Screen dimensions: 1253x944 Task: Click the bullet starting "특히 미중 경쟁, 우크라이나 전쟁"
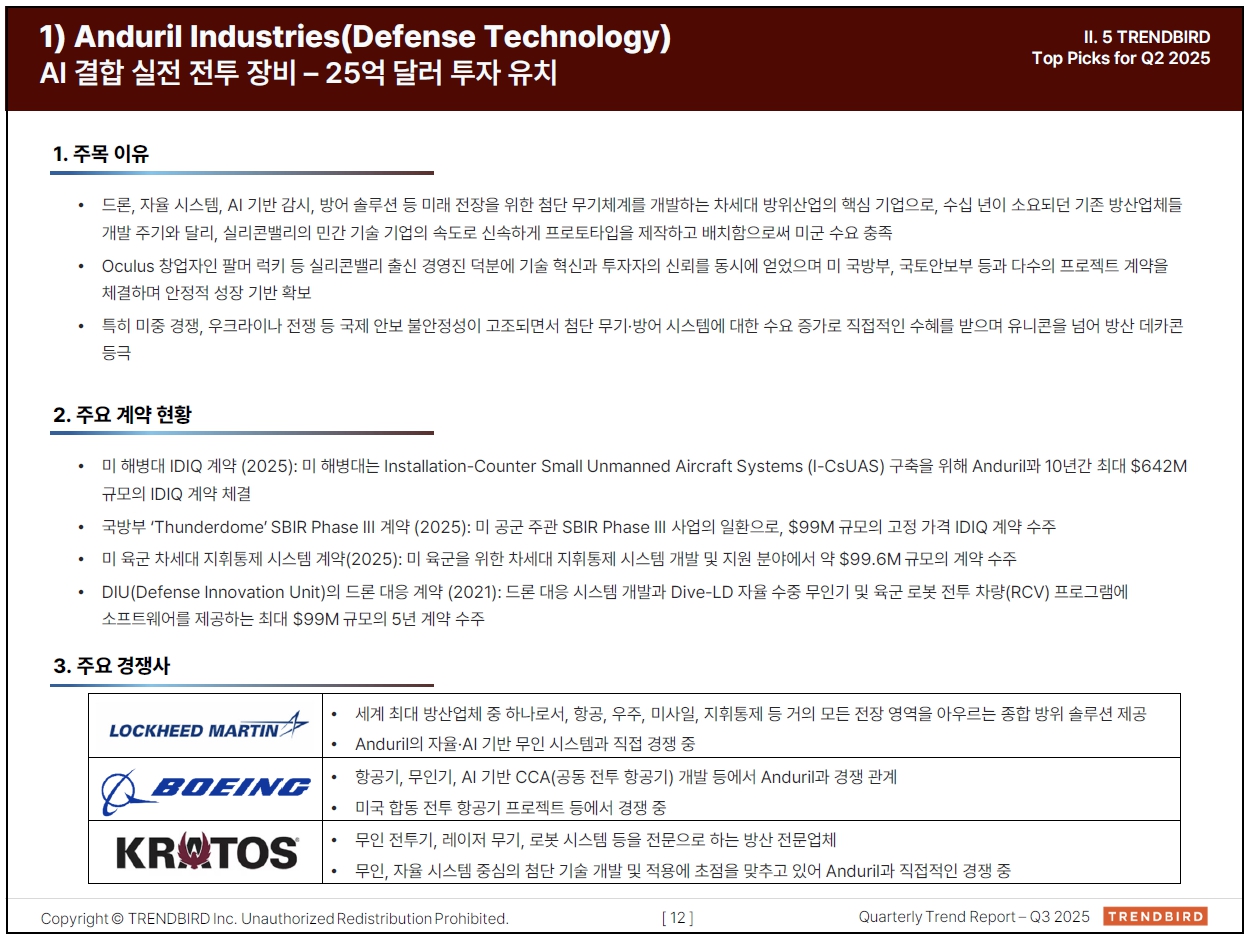(x=642, y=339)
